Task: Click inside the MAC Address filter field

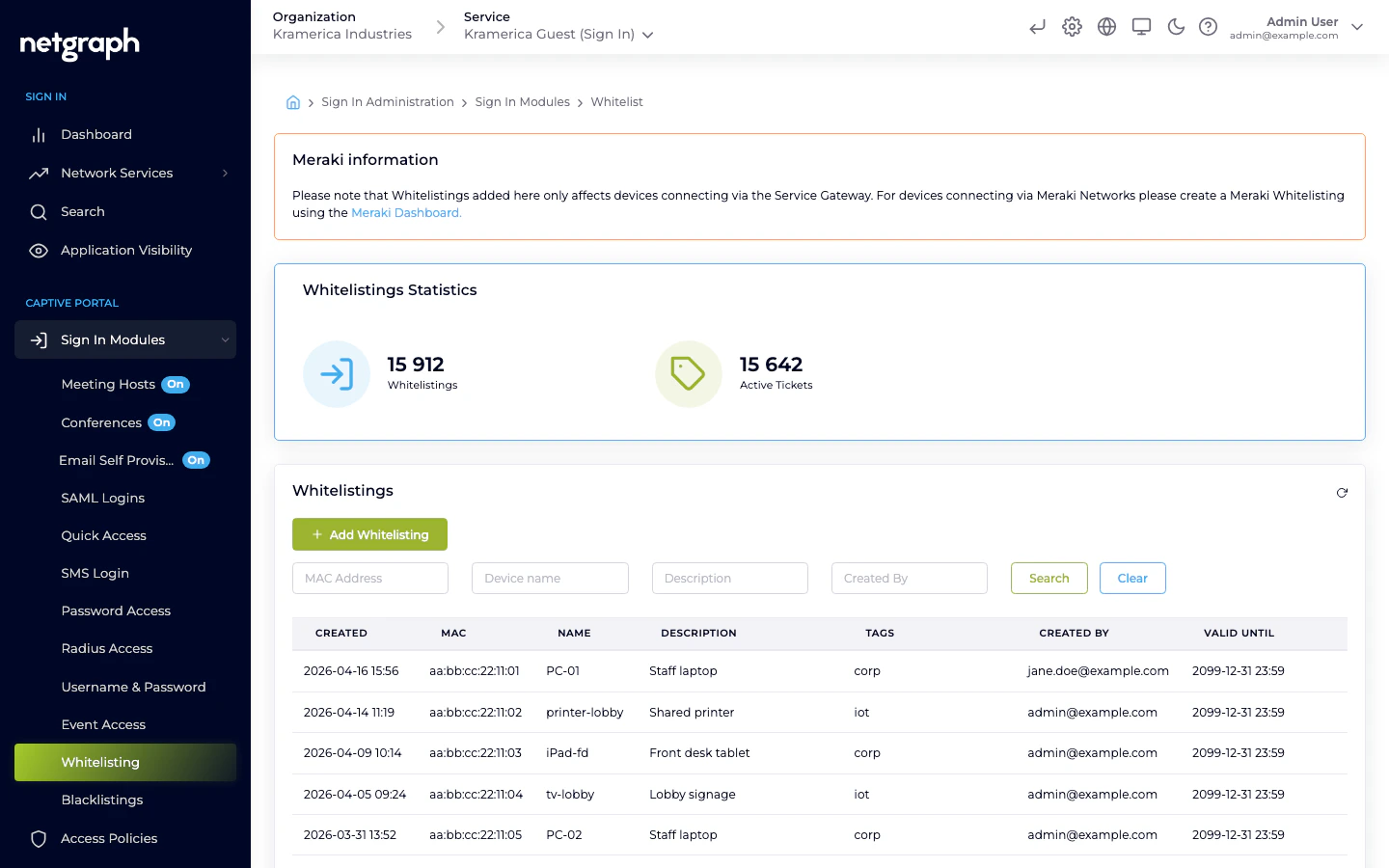Action: [369, 578]
